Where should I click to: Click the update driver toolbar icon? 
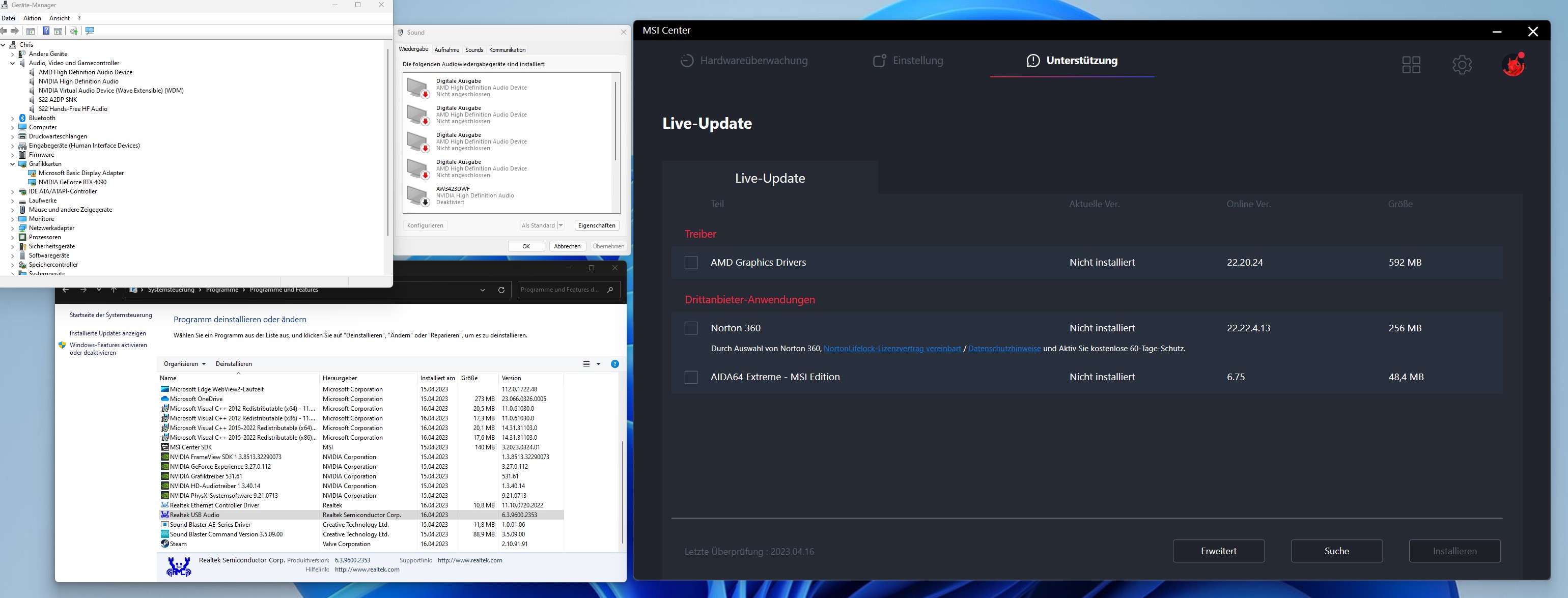tap(74, 31)
